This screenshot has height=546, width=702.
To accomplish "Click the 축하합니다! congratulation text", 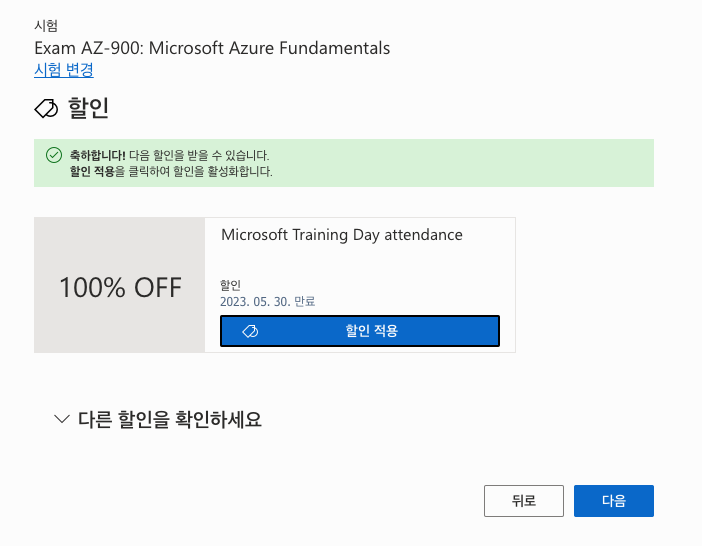I will (98, 155).
